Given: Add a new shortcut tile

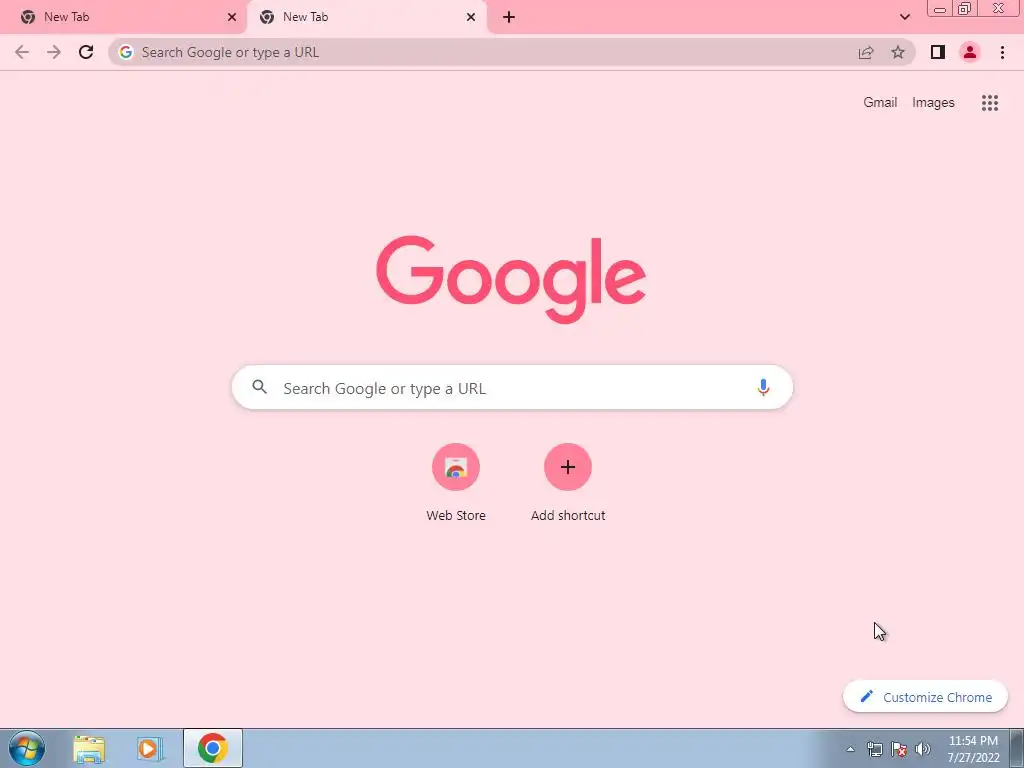Looking at the screenshot, I should coord(568,483).
